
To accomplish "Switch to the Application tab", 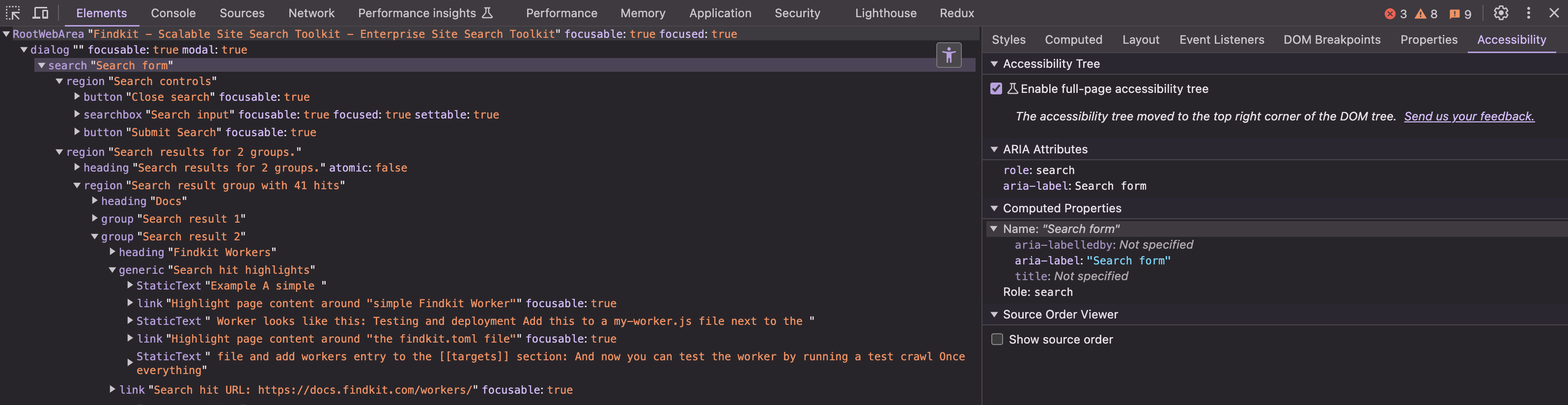I will click(x=720, y=13).
